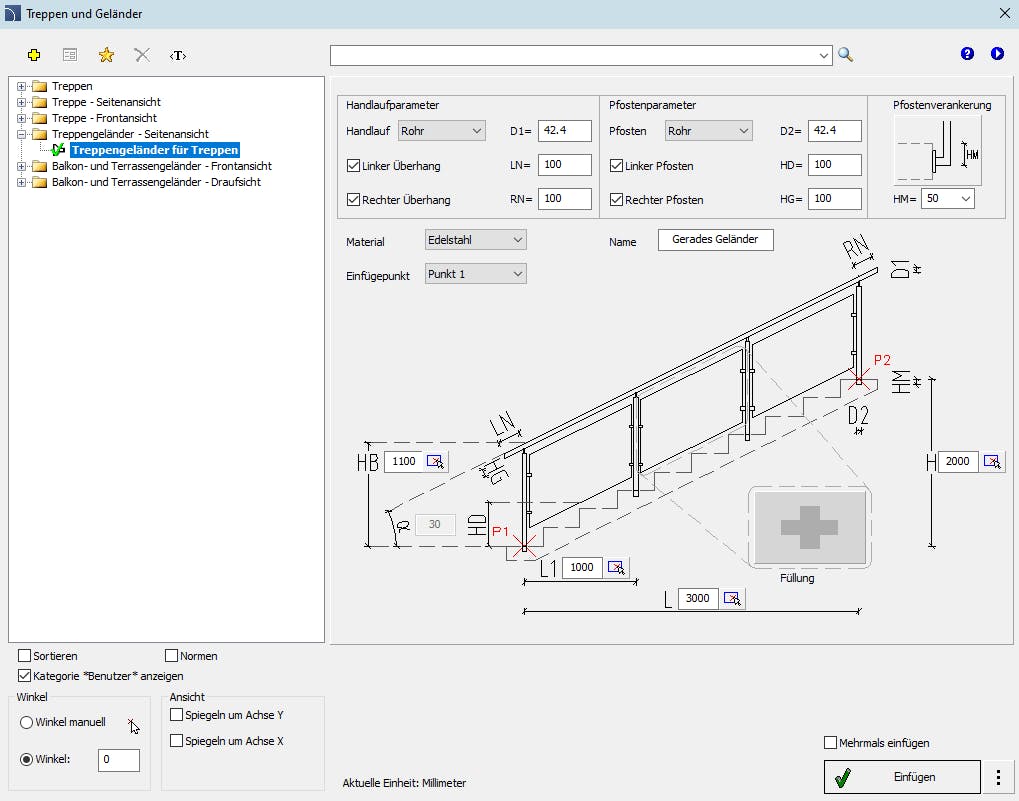1019x801 pixels.
Task: Click the favorites star icon
Action: coord(106,55)
